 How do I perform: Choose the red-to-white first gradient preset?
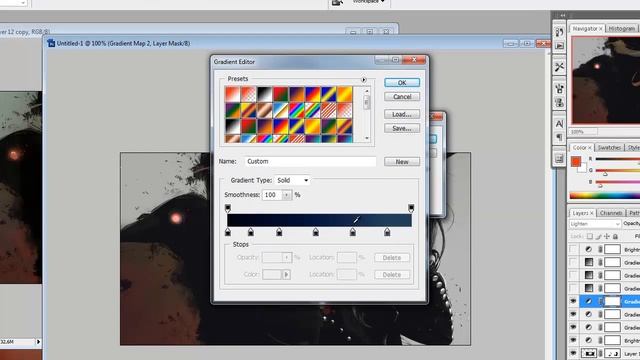click(232, 94)
